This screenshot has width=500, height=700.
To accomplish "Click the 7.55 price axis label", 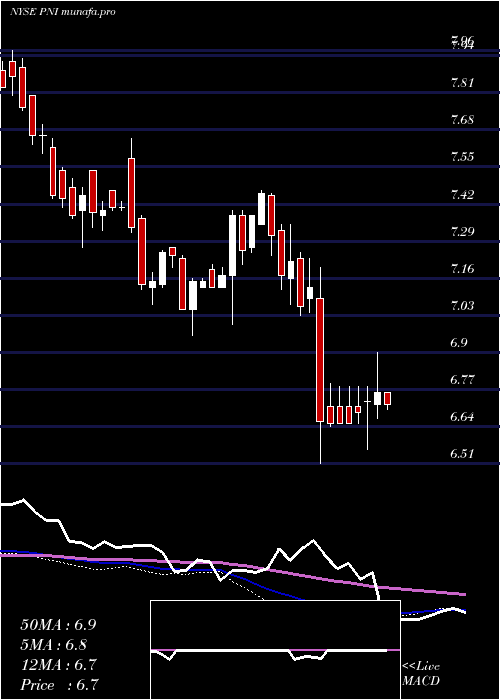I will pyautogui.click(x=462, y=157).
